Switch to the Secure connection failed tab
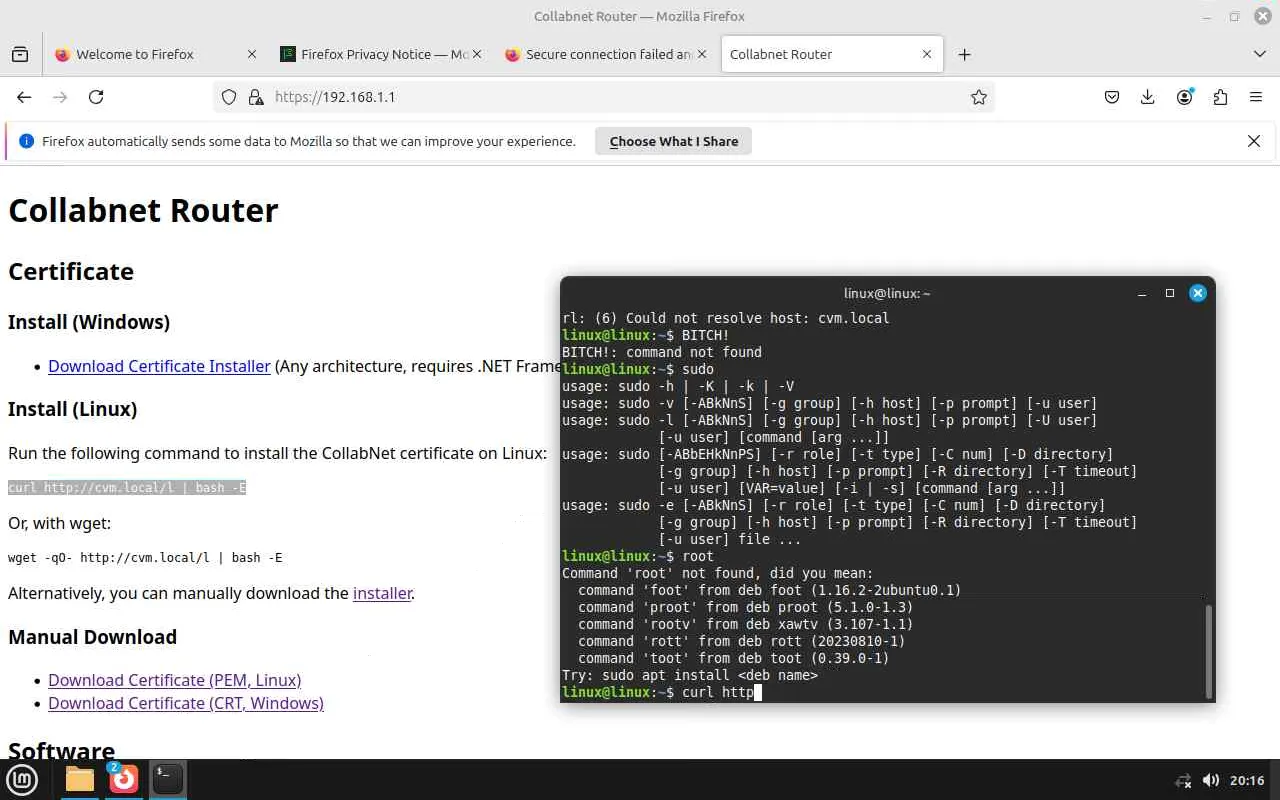1280x800 pixels. click(606, 55)
